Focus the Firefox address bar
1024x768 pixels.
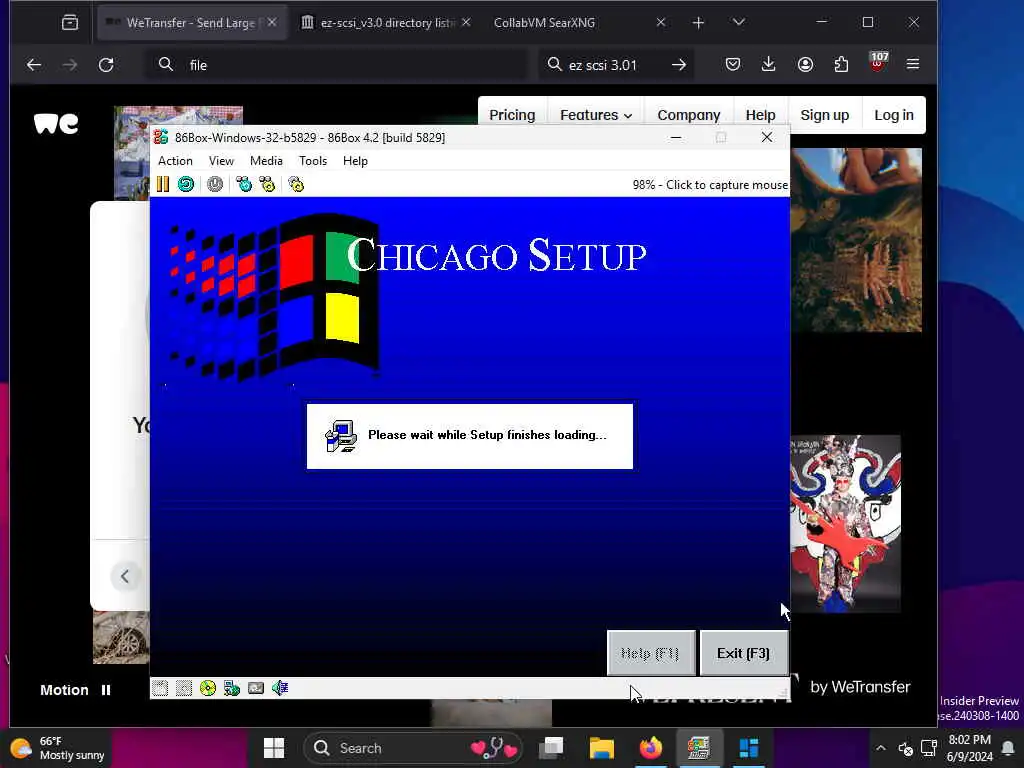pos(336,65)
